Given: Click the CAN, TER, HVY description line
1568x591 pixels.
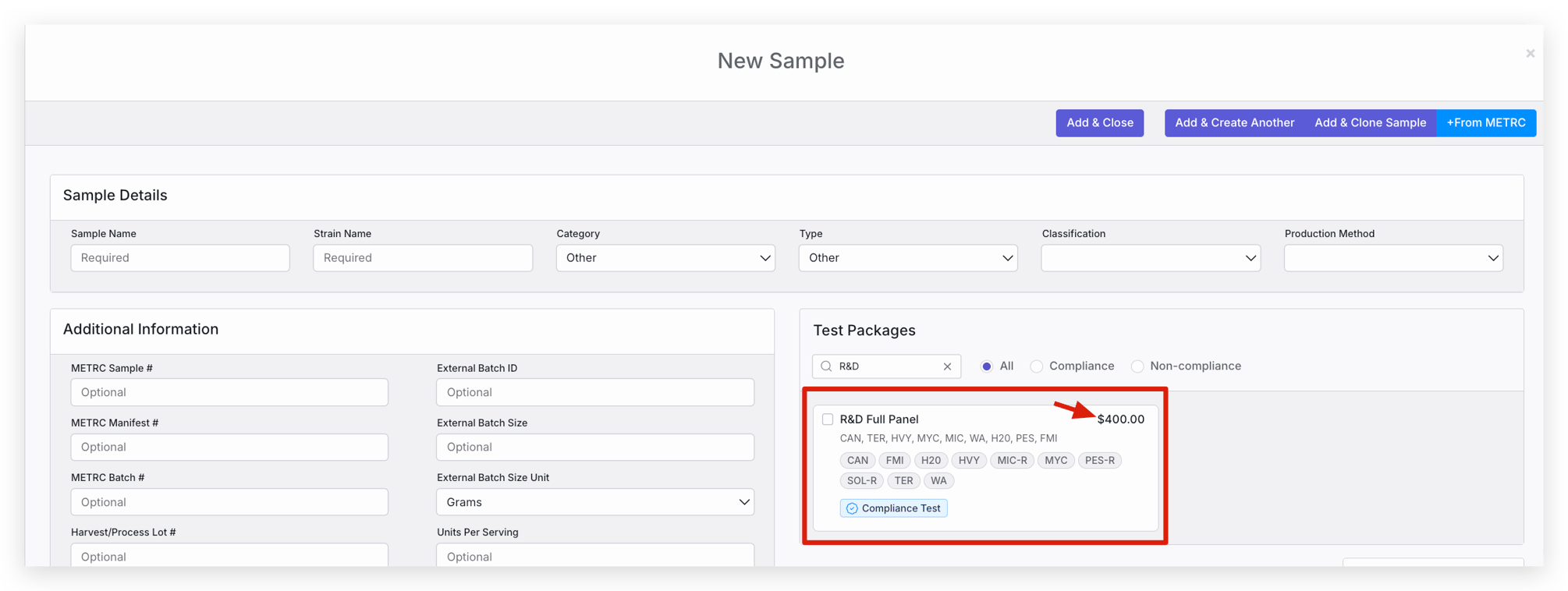Looking at the screenshot, I should [x=949, y=438].
